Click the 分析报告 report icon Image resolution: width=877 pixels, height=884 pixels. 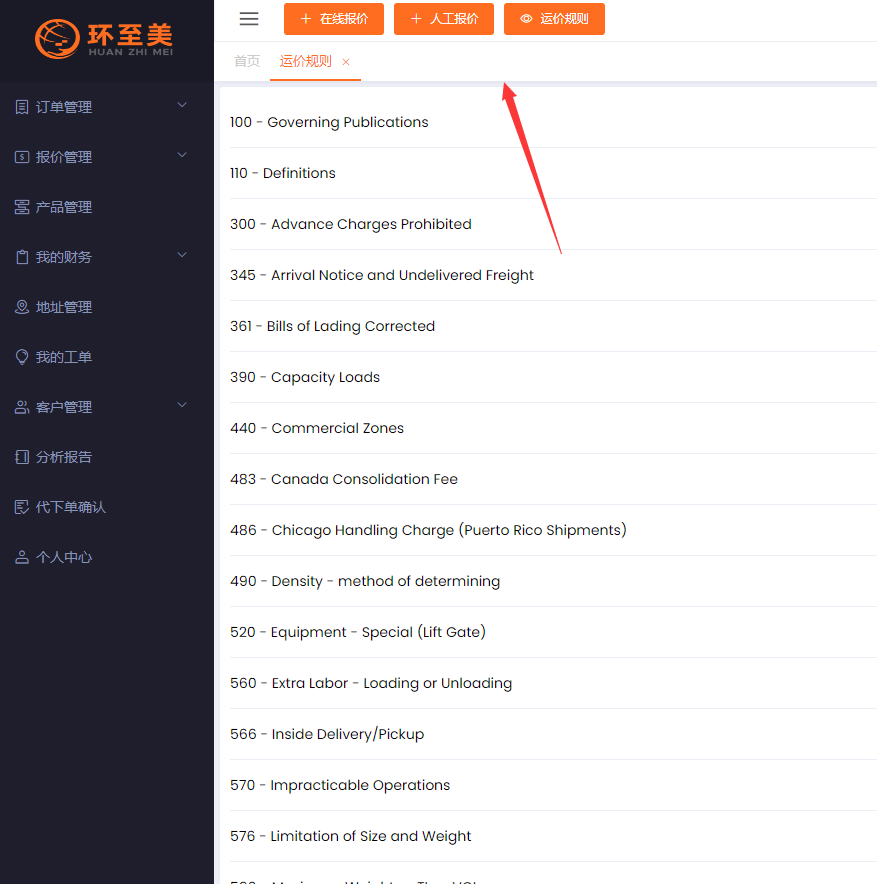[x=22, y=457]
